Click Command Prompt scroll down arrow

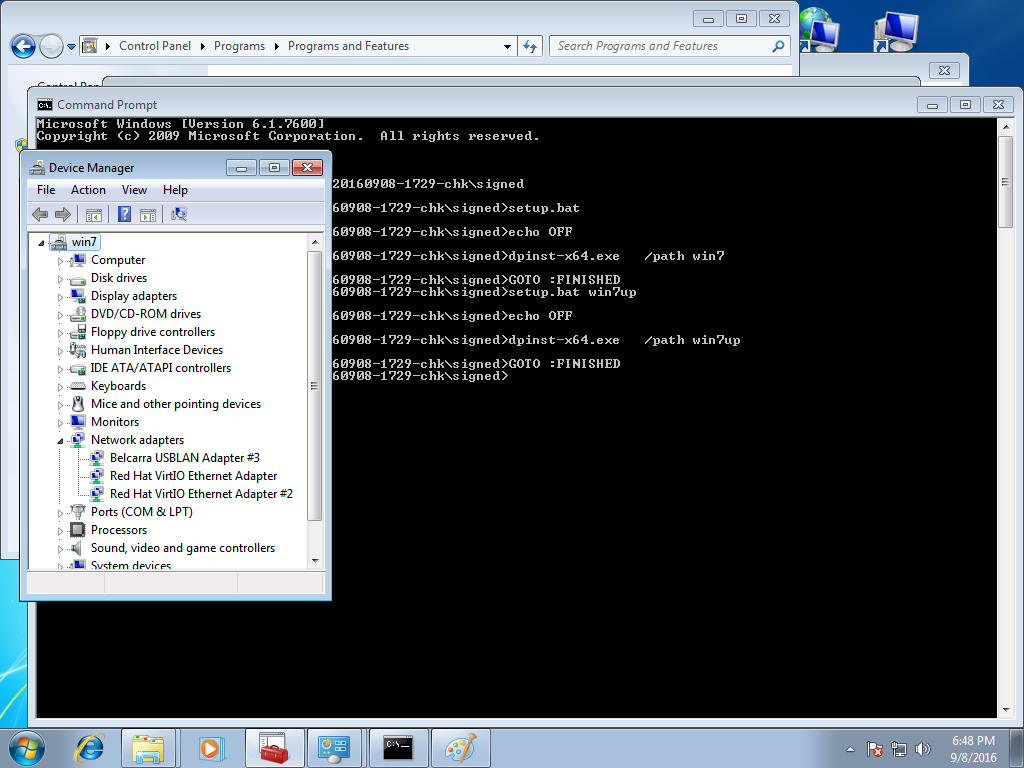[x=1006, y=710]
